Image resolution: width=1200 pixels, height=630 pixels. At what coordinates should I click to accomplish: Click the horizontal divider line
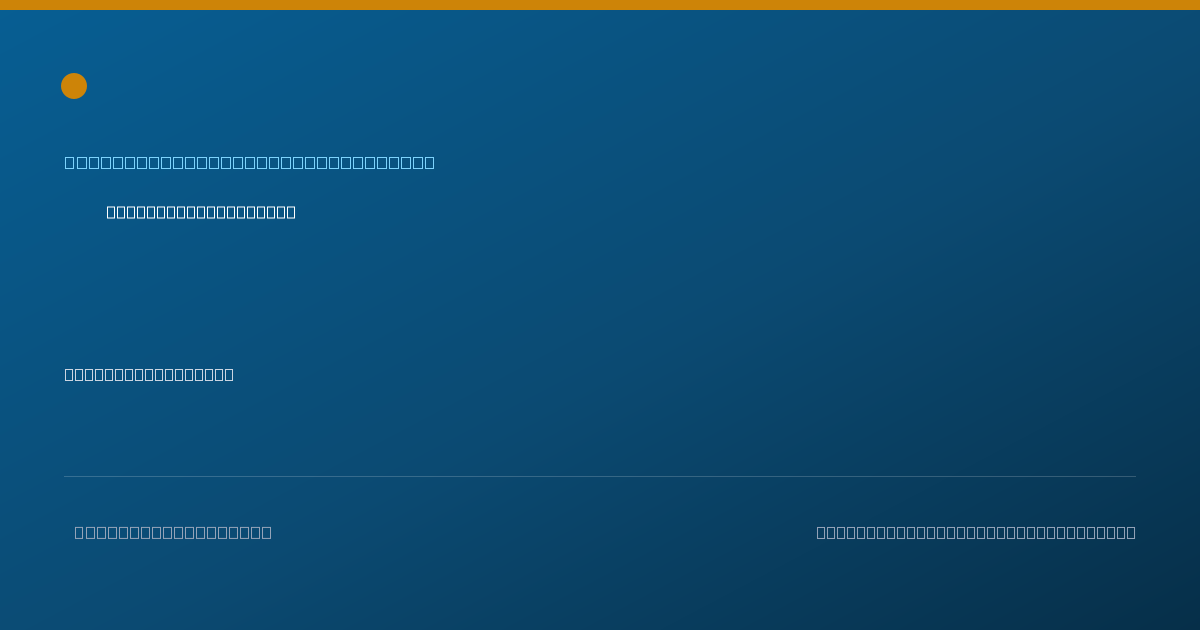600,476
